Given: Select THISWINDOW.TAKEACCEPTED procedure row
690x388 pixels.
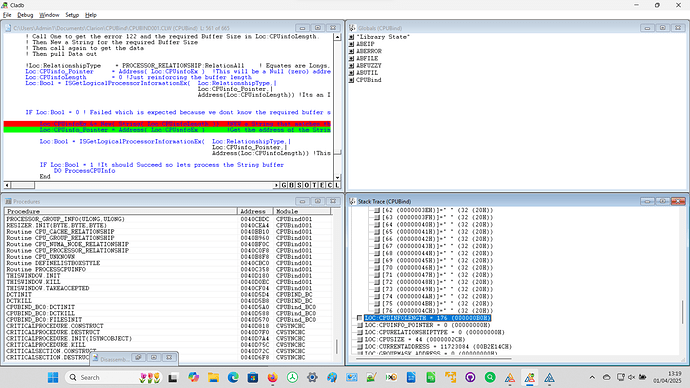Looking at the screenshot, I should (x=168, y=288).
